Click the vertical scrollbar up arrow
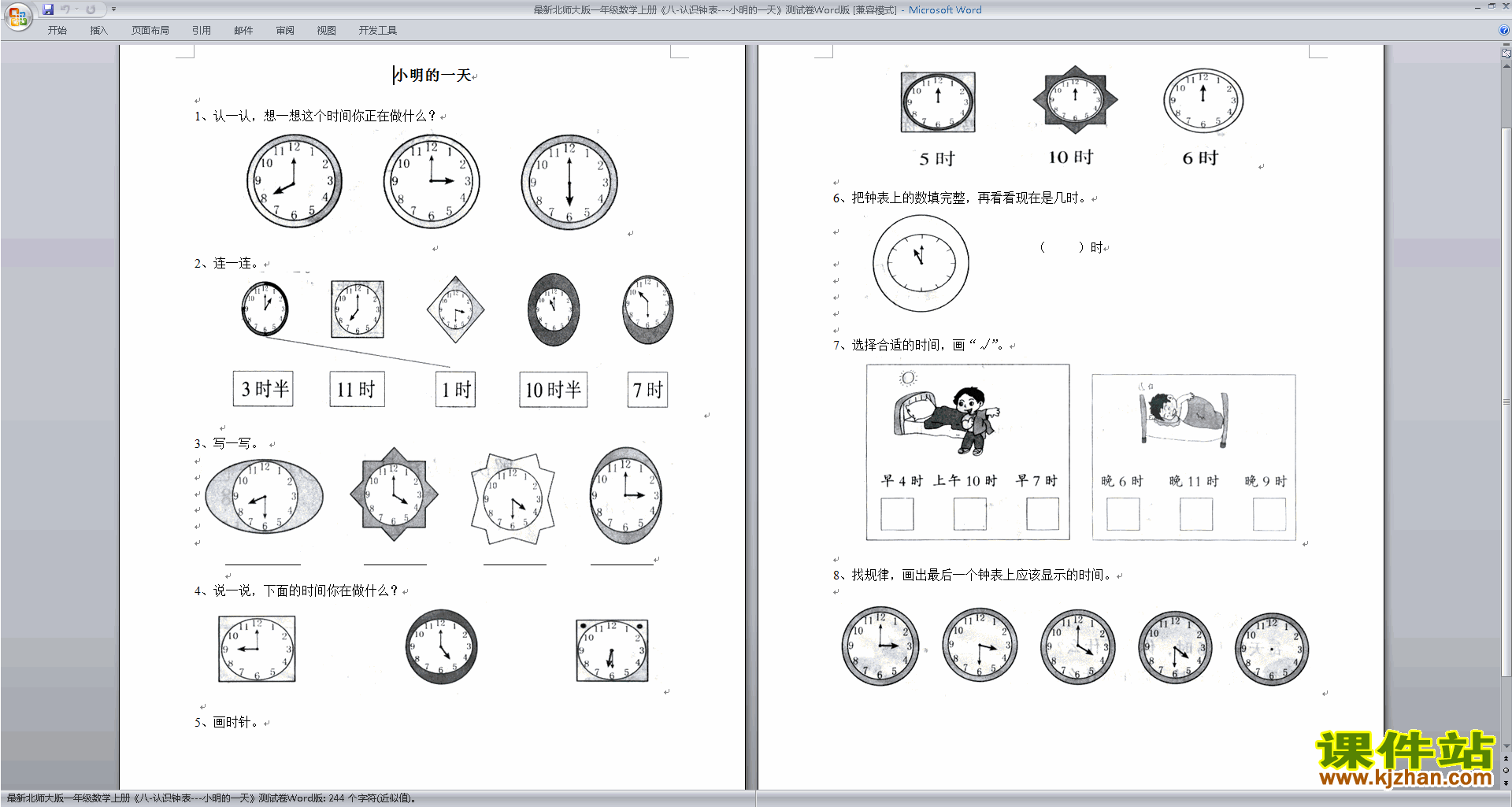The height and width of the screenshot is (807, 1512). point(1506,65)
